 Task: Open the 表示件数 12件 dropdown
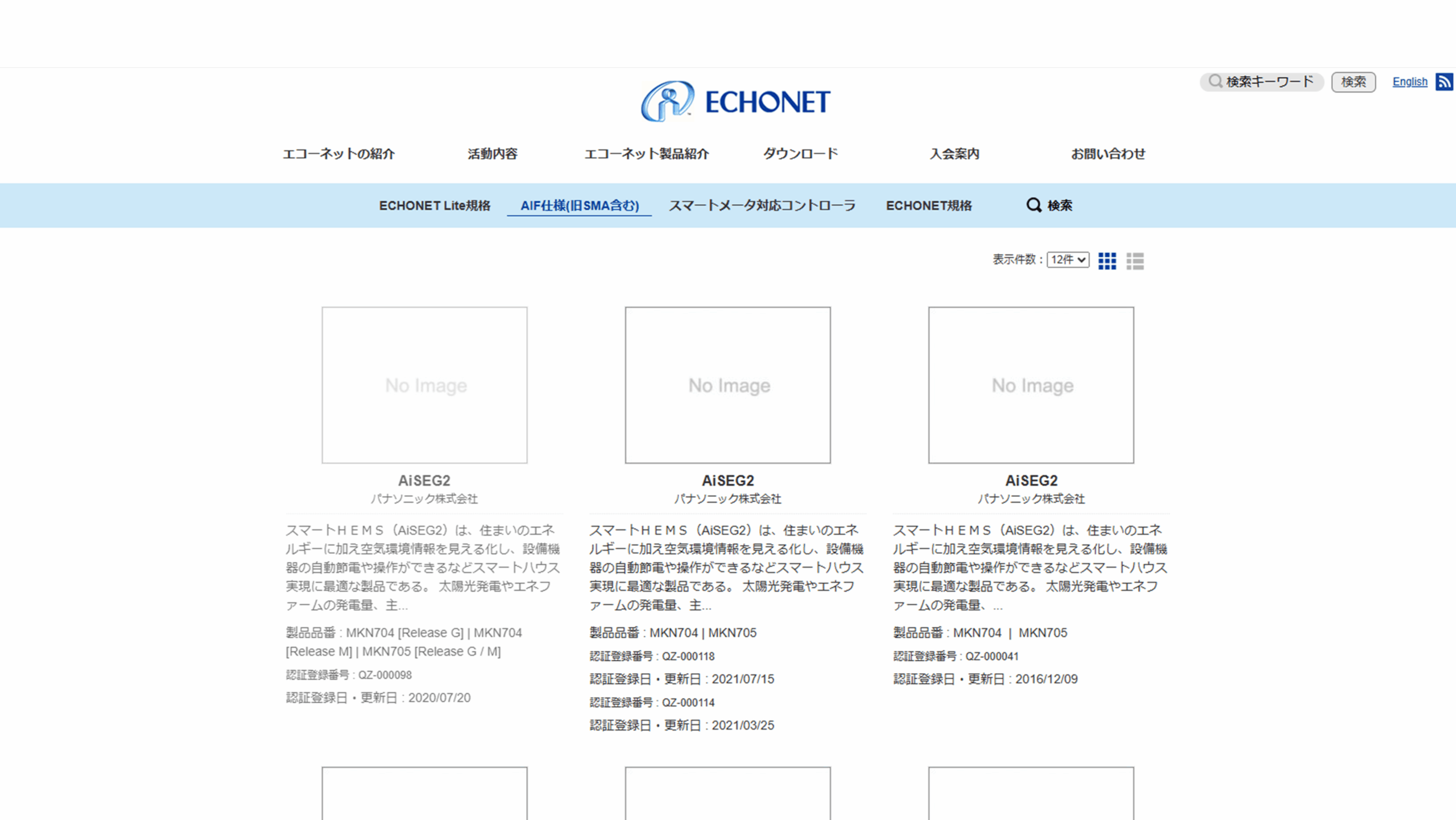1068,260
